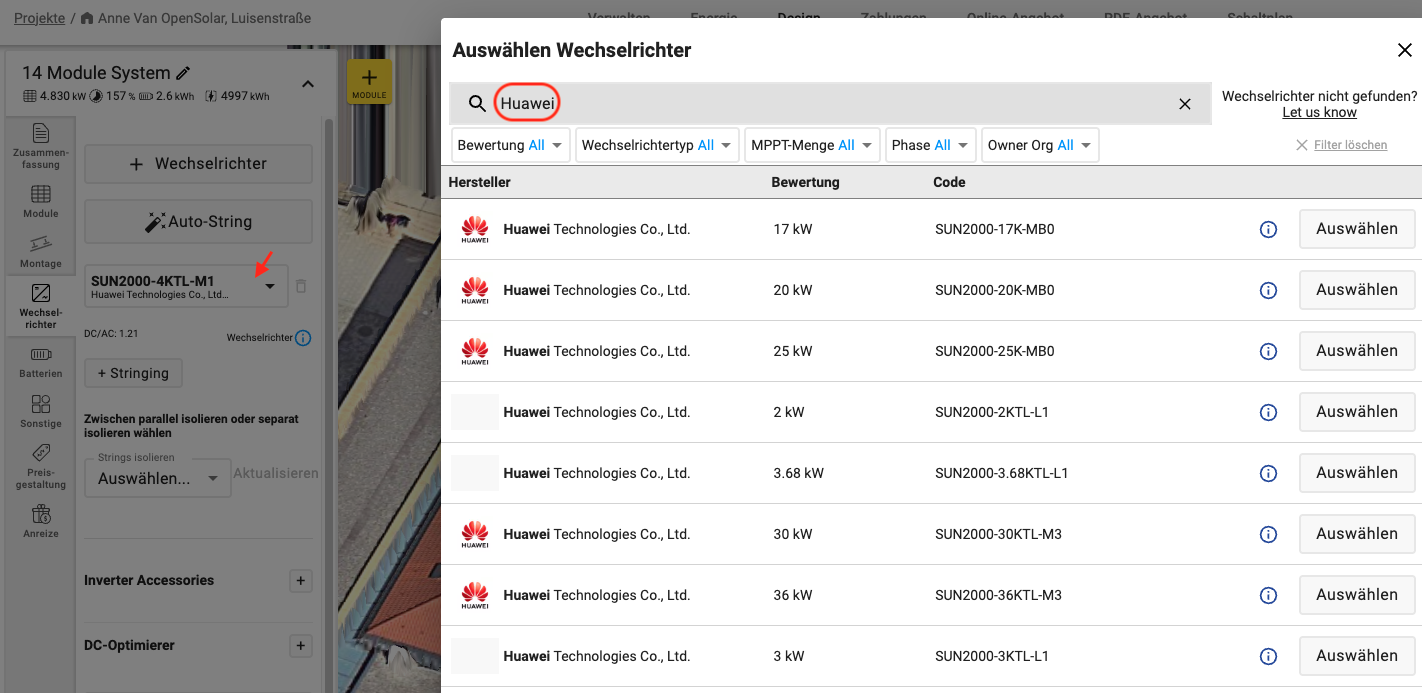Viewport: 1422px width, 693px height.
Task: Edit the 14 Module System name with pencil
Action: click(x=183, y=73)
